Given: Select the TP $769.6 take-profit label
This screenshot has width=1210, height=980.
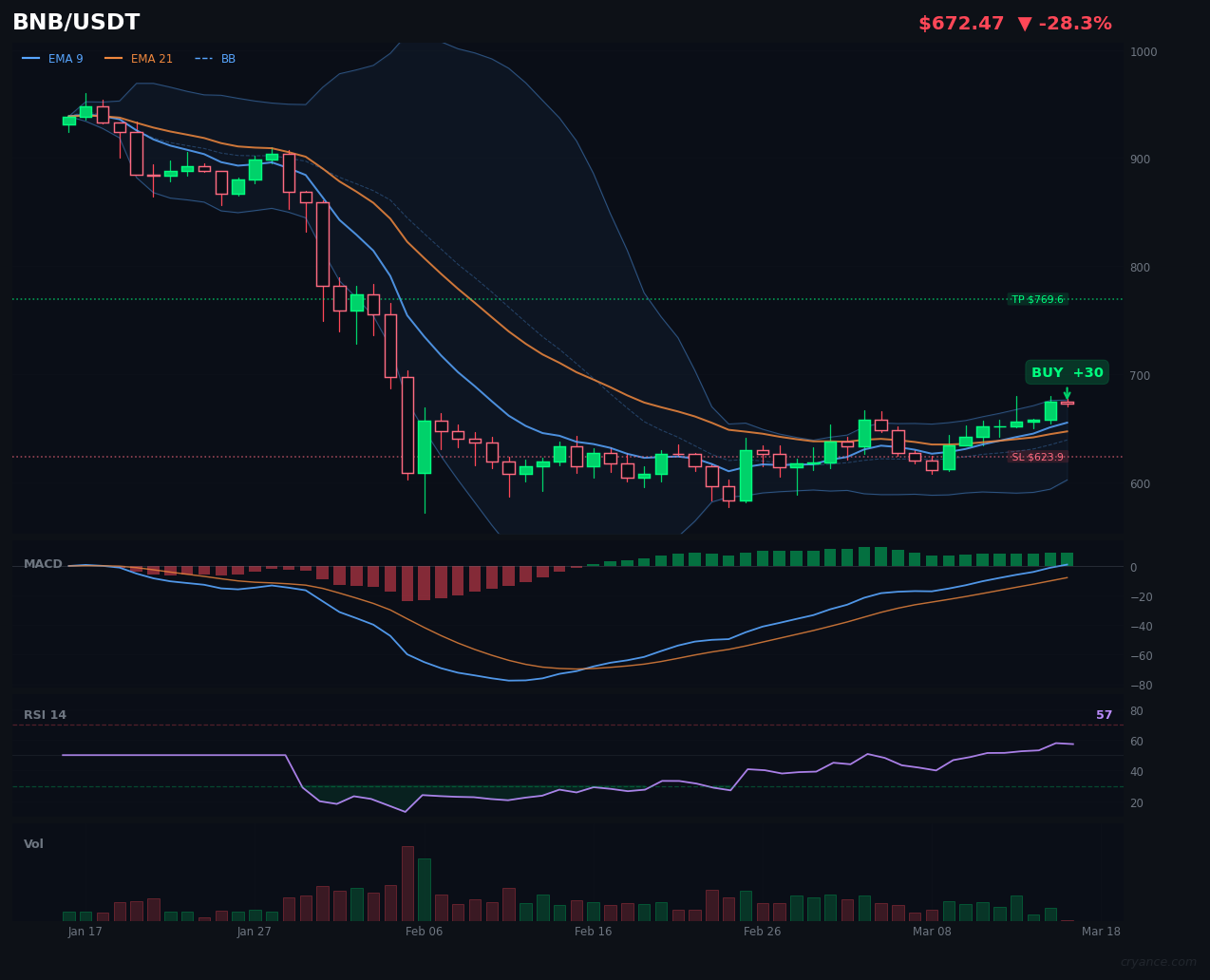Looking at the screenshot, I should pos(1037,299).
